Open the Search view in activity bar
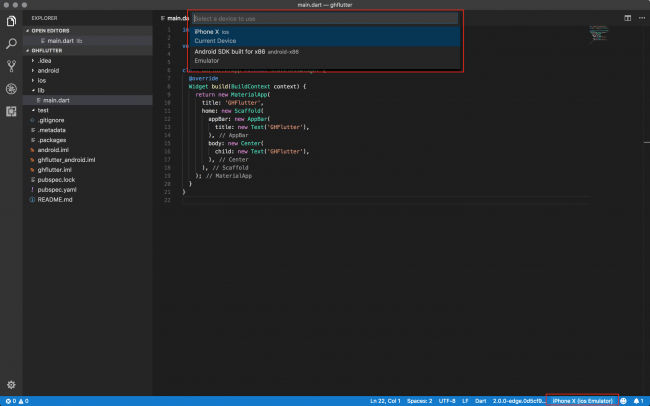 [11, 44]
